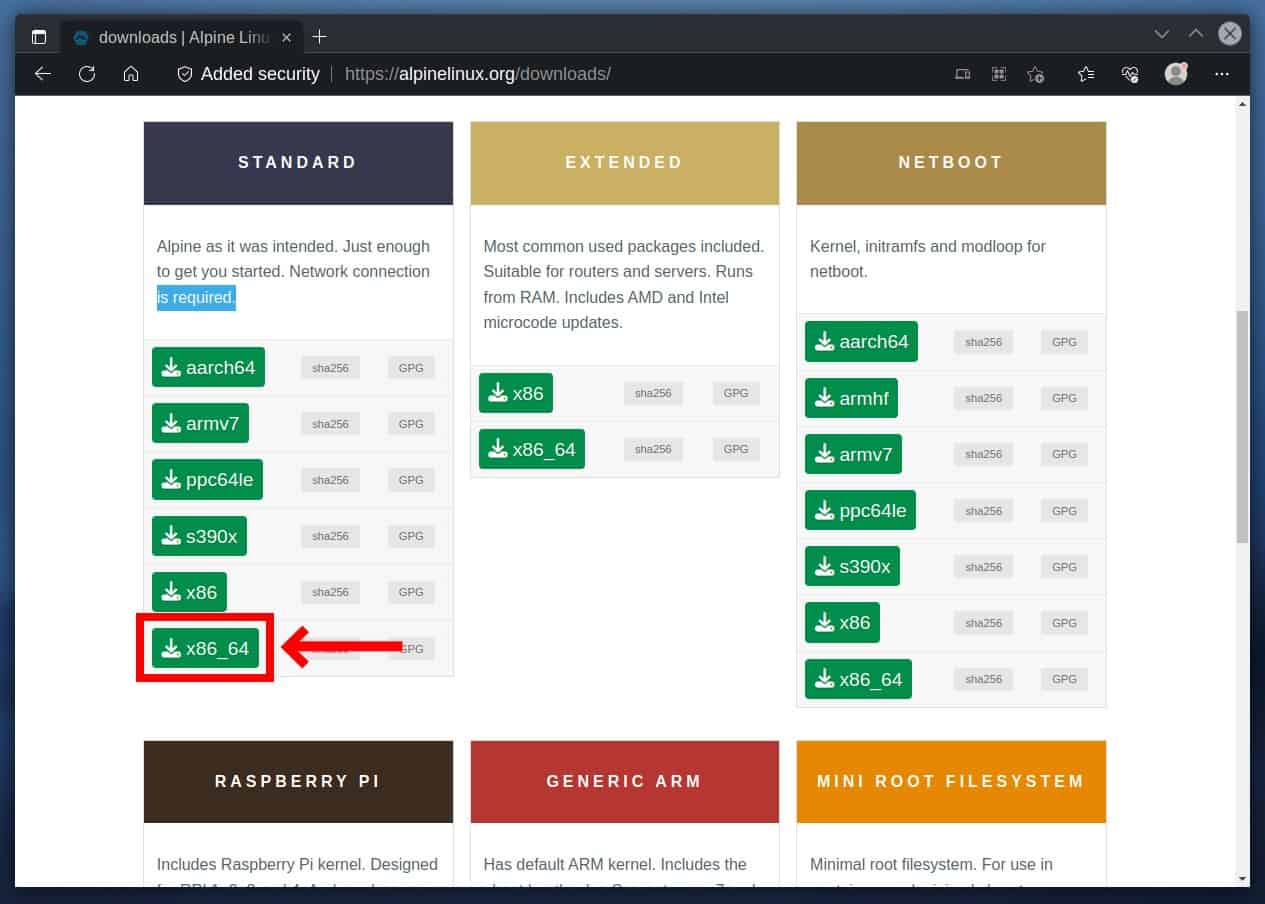
Task: Download Netboot ppc64le image
Action: tap(860, 511)
